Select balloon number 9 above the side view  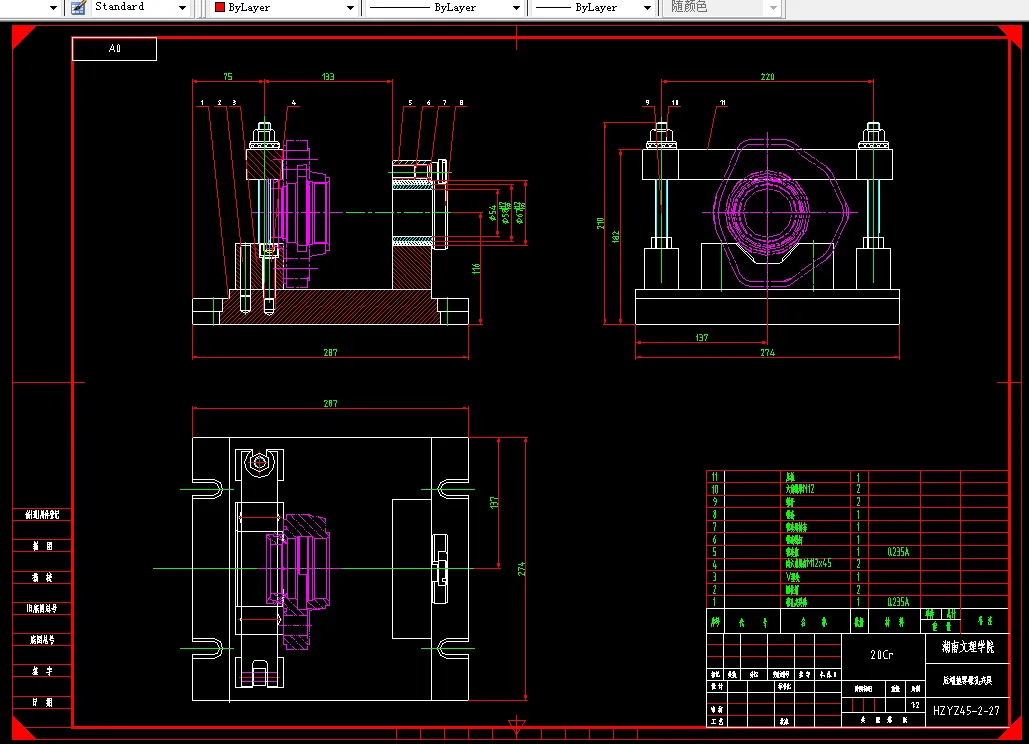click(647, 103)
